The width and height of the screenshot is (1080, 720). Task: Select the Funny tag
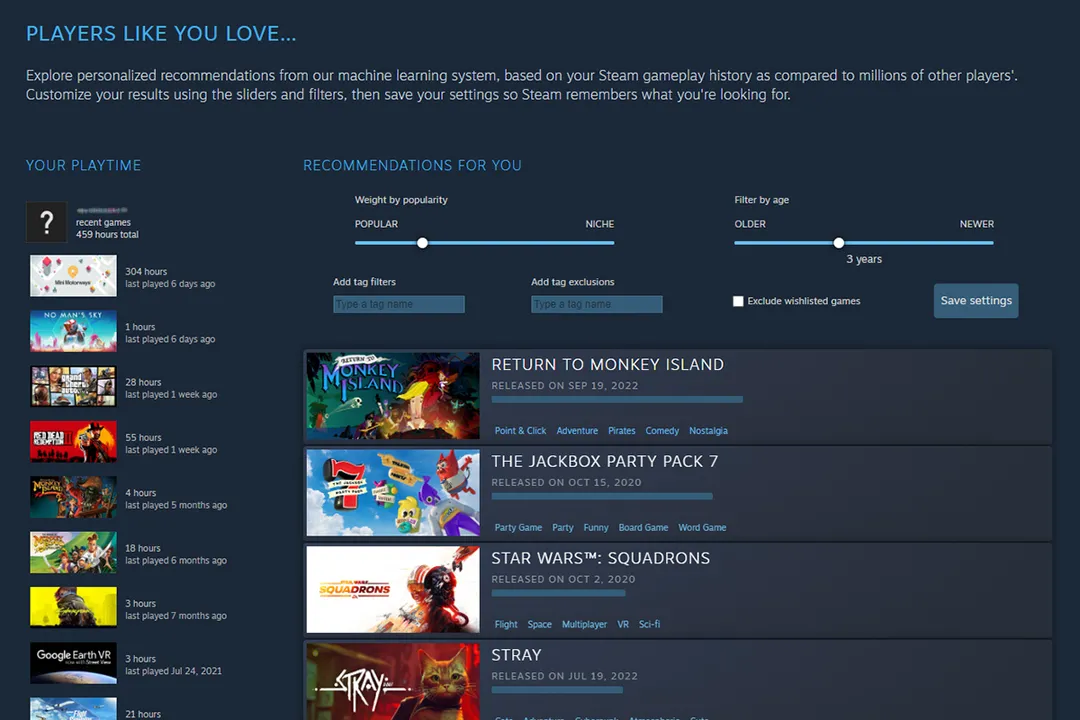(596, 528)
